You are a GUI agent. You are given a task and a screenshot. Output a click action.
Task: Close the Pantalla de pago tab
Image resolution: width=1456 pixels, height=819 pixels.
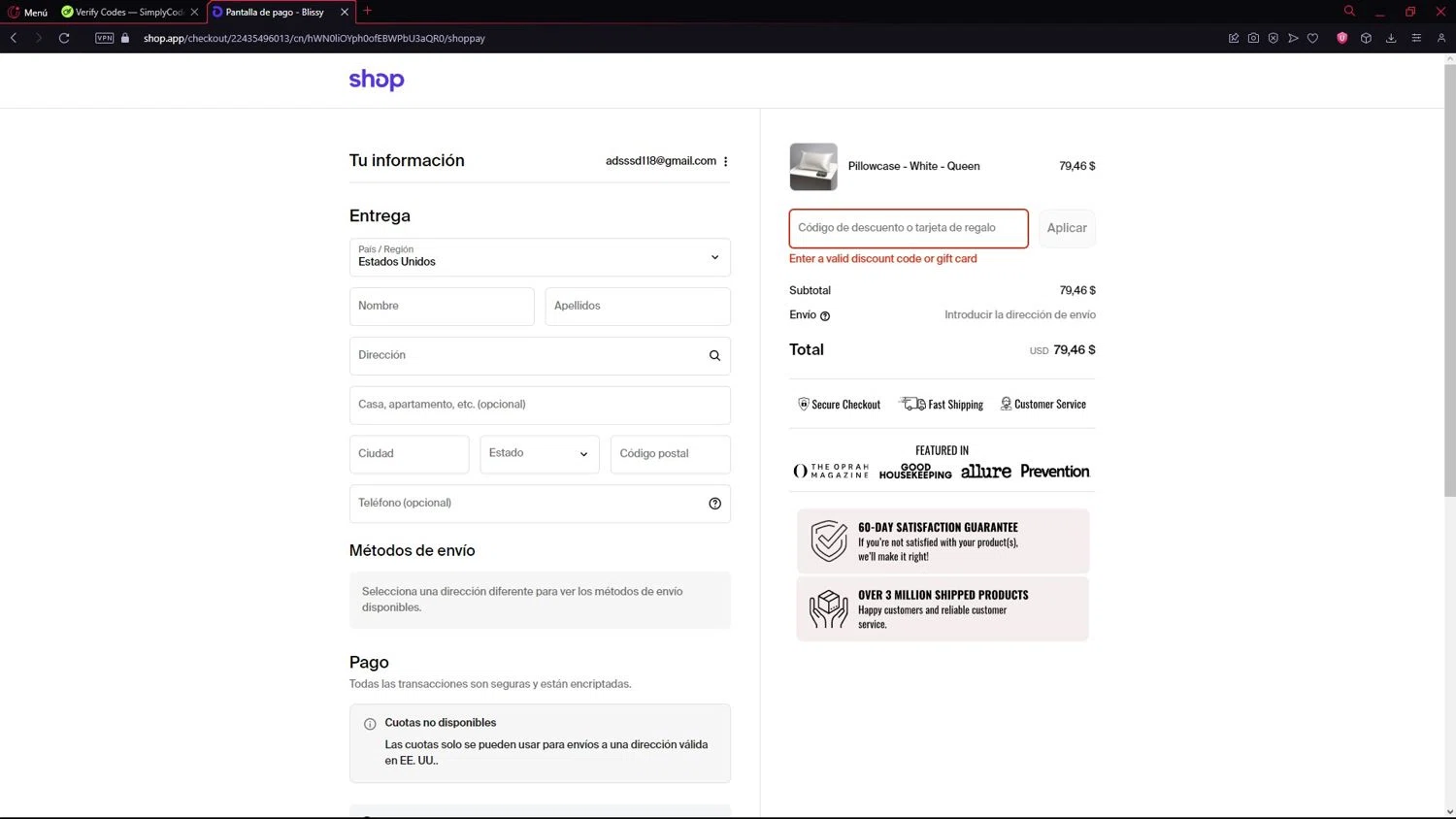[x=345, y=12]
